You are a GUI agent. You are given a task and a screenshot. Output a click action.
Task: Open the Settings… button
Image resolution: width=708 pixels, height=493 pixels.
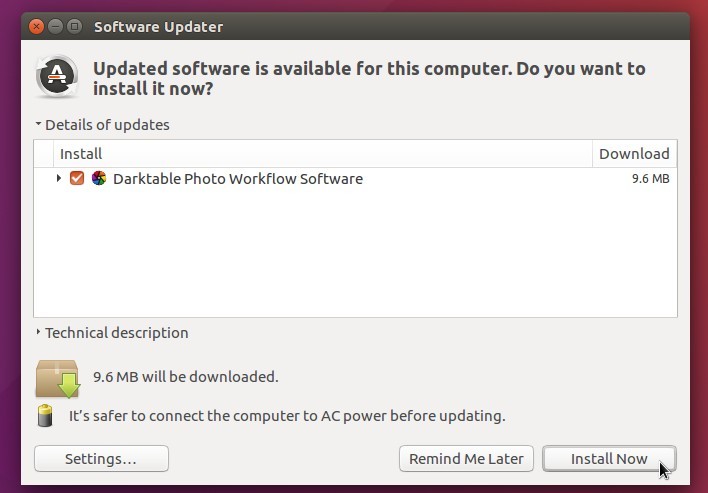(x=102, y=459)
